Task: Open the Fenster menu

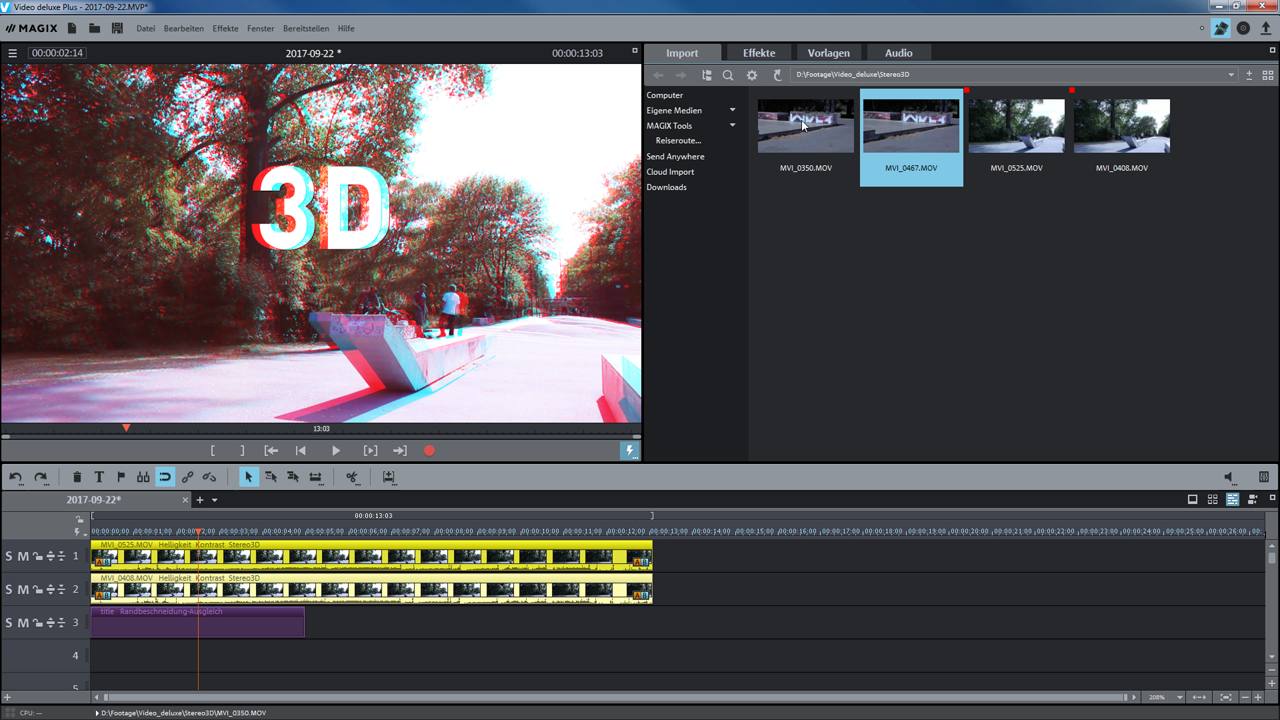Action: tap(261, 28)
